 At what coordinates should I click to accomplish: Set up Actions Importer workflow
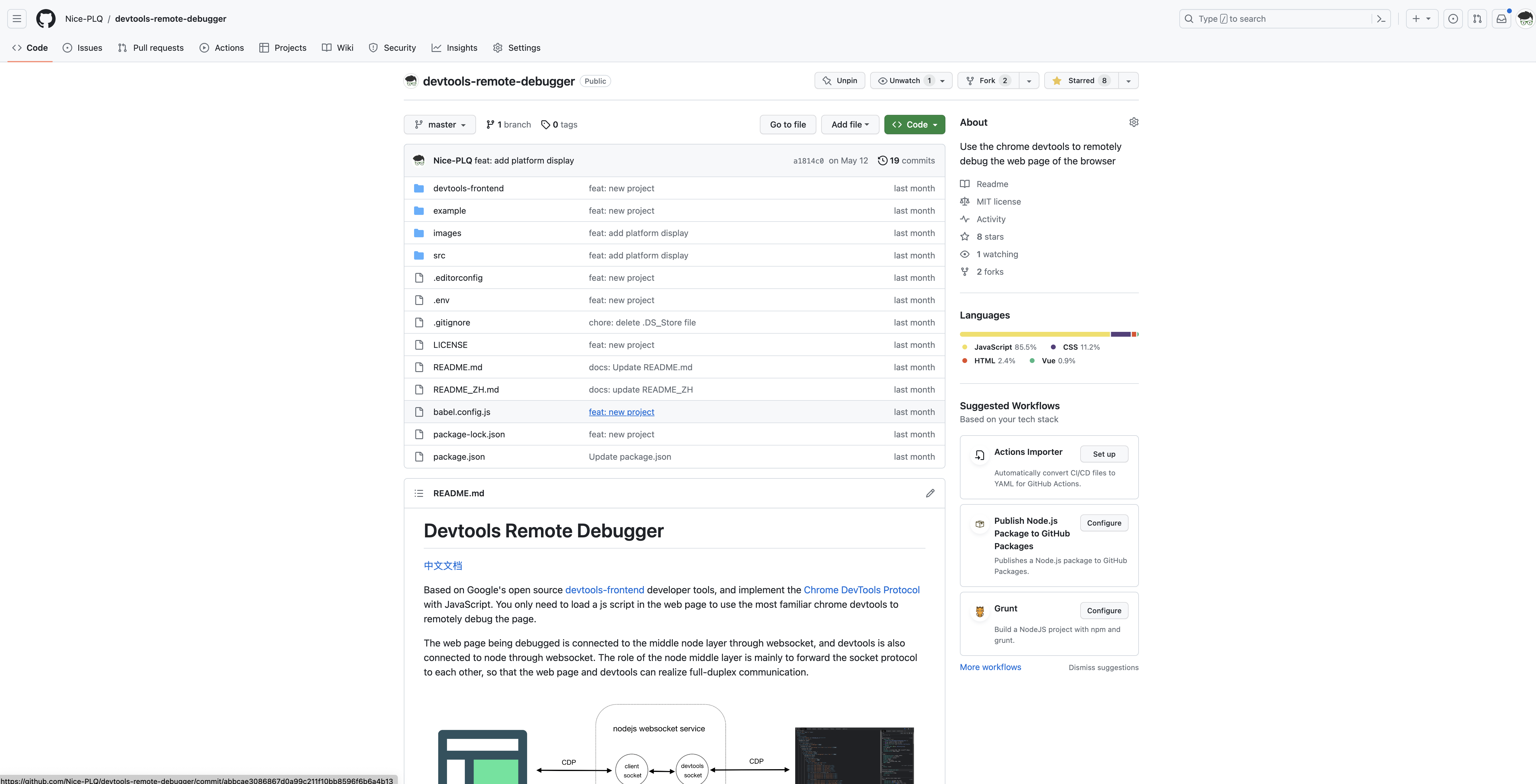pos(1104,454)
